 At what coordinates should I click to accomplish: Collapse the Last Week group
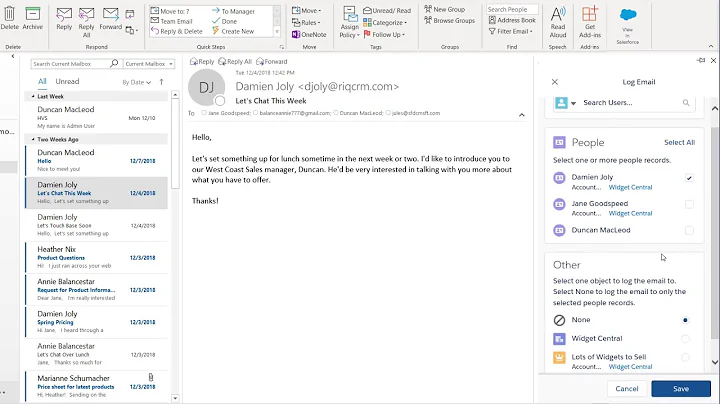[x=33, y=96]
